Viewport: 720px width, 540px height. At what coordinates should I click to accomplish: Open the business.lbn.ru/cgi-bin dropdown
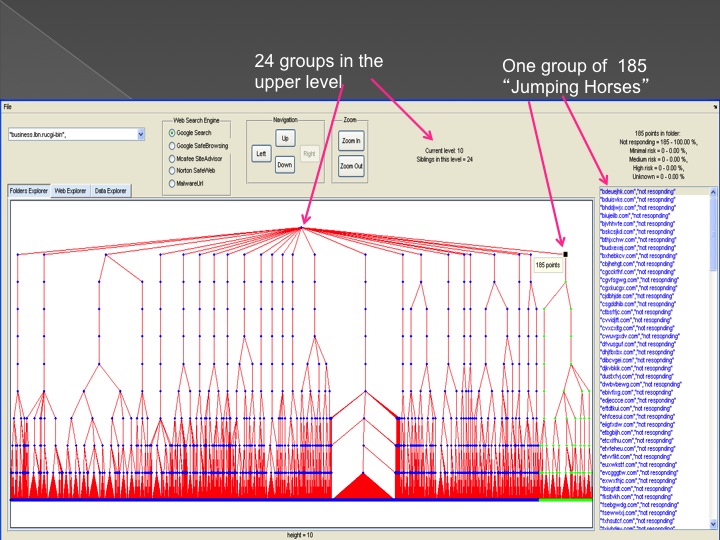(x=141, y=135)
